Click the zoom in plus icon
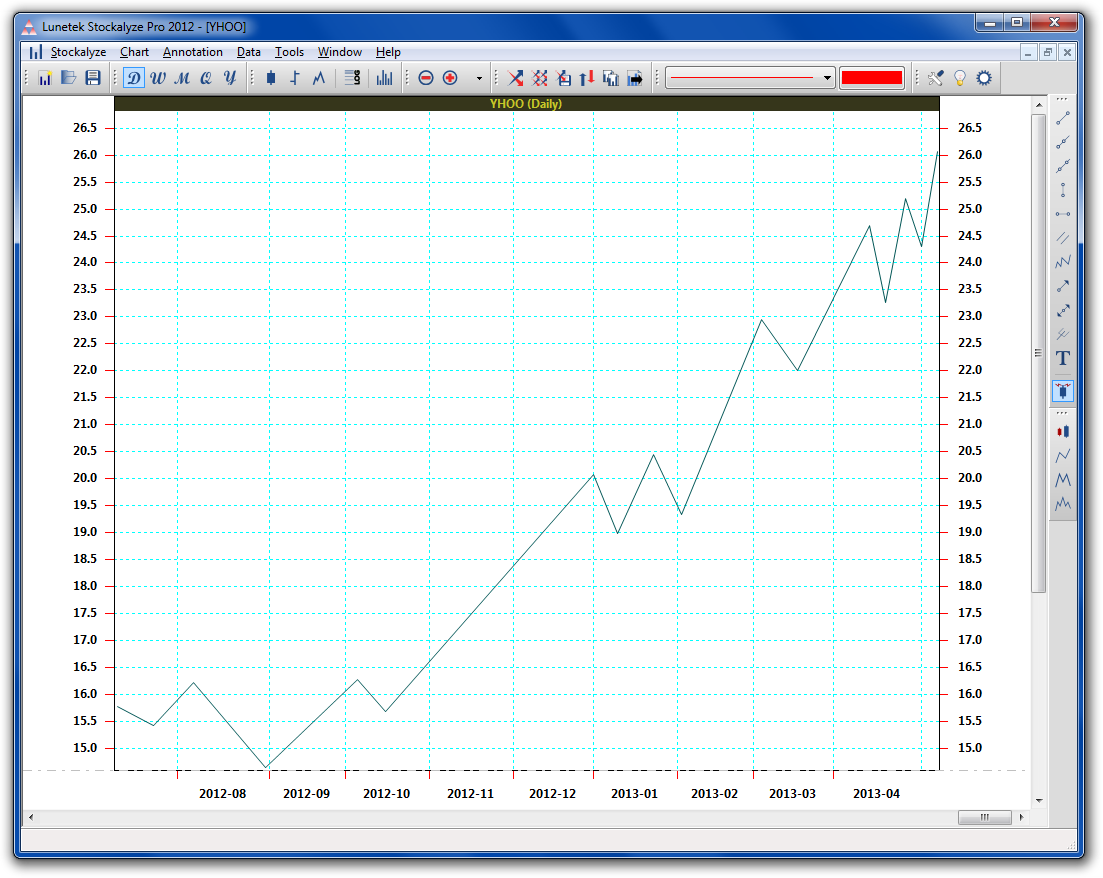 click(450, 78)
